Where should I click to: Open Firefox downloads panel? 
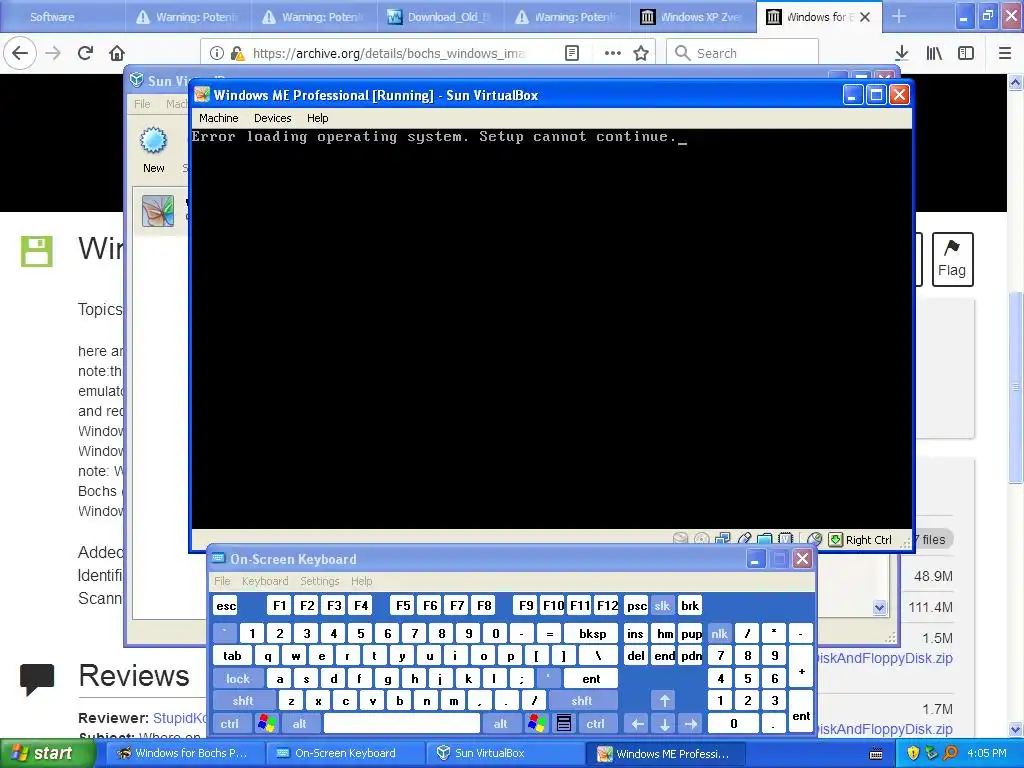pyautogui.click(x=902, y=53)
